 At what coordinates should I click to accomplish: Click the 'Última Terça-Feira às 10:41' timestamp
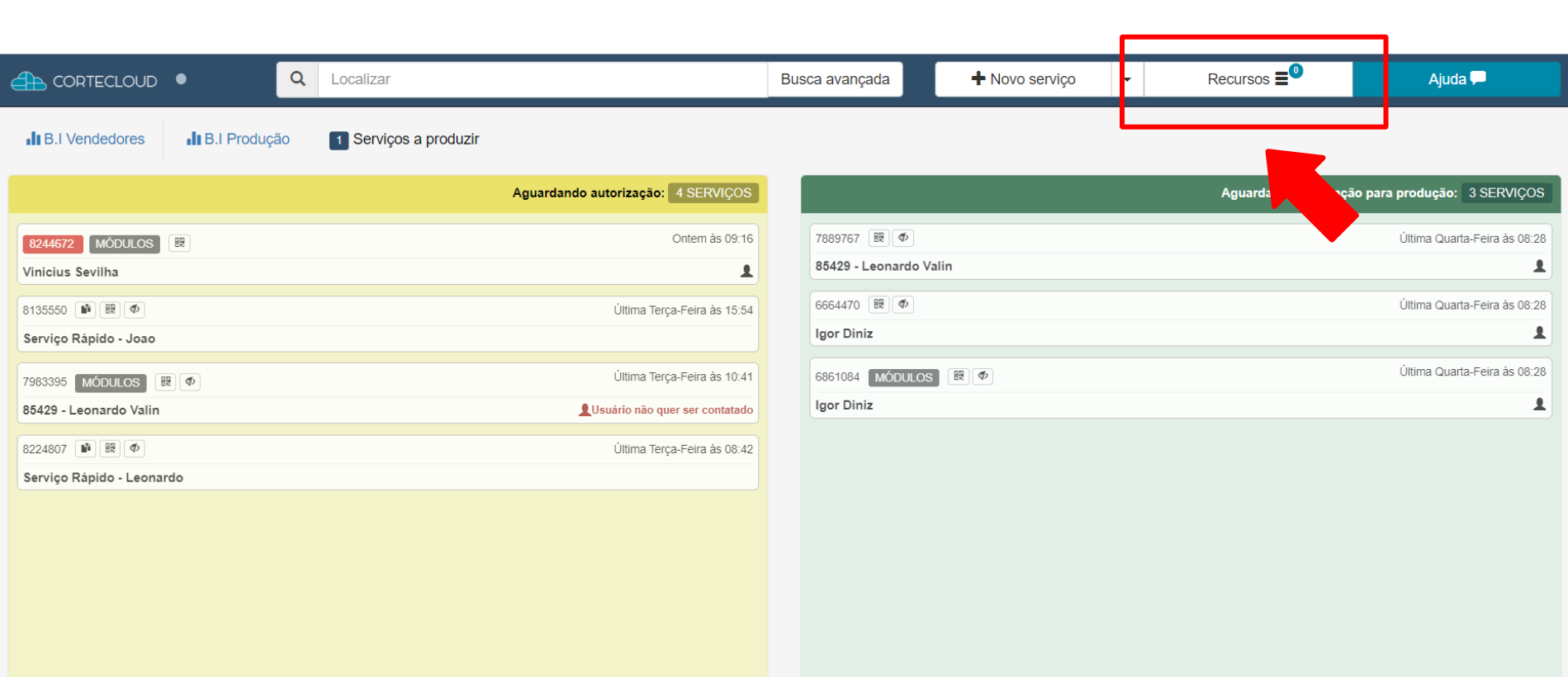(x=684, y=376)
